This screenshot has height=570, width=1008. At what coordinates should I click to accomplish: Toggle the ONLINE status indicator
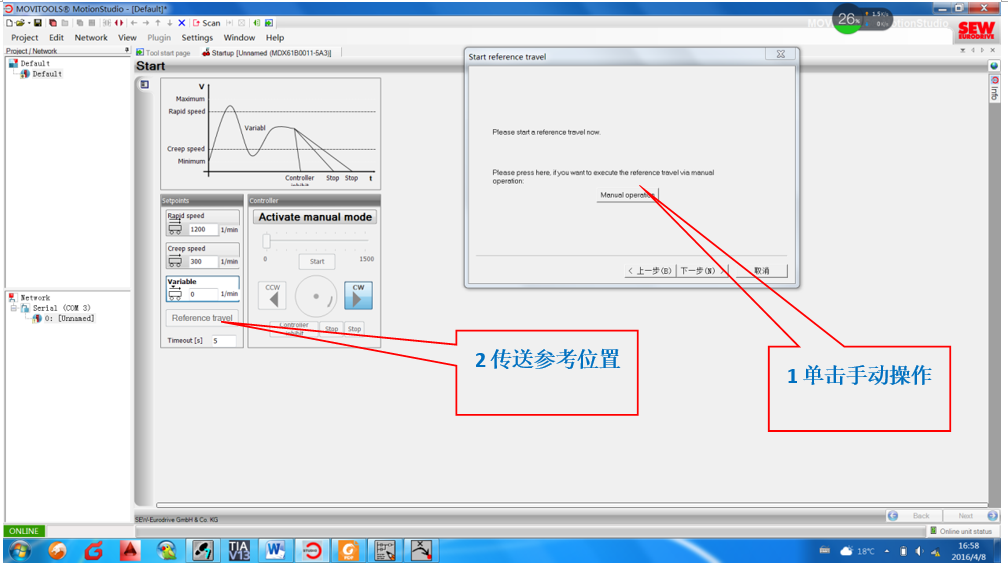click(24, 531)
